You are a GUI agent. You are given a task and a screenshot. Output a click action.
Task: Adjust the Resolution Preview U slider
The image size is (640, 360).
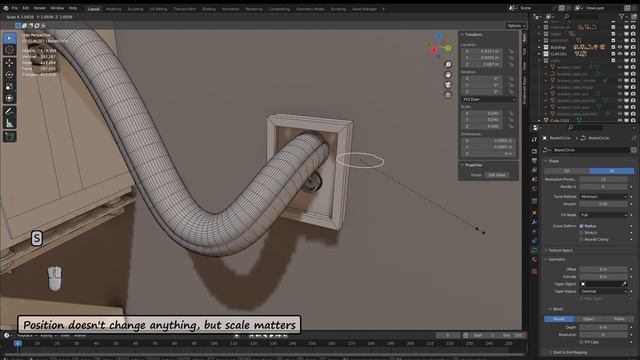tap(603, 179)
